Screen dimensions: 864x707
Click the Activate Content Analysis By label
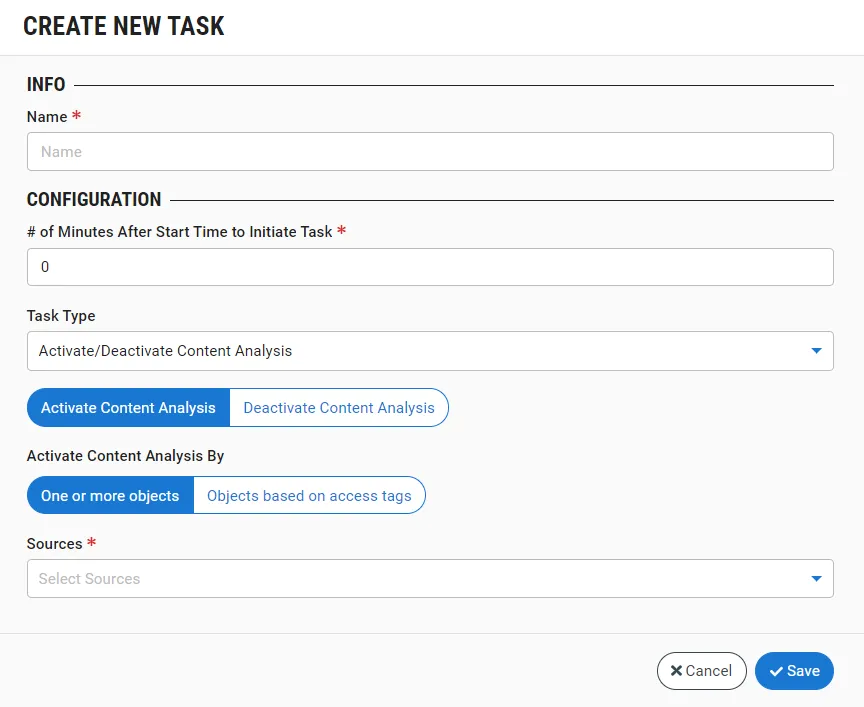tap(126, 456)
